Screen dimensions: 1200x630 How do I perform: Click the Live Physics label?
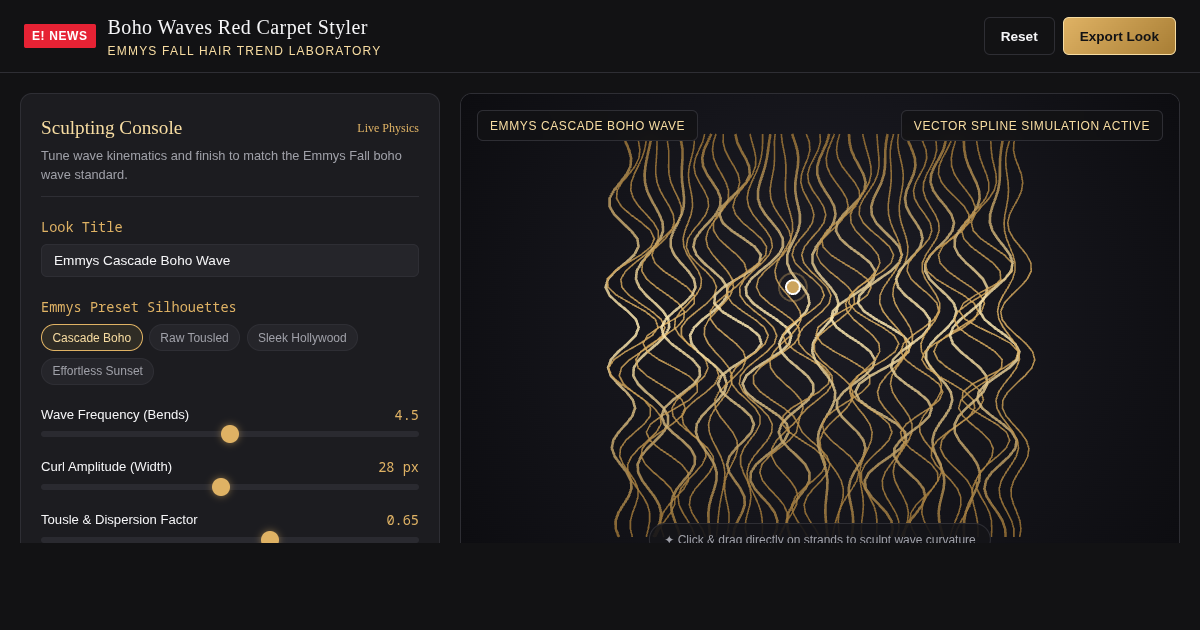(x=388, y=128)
